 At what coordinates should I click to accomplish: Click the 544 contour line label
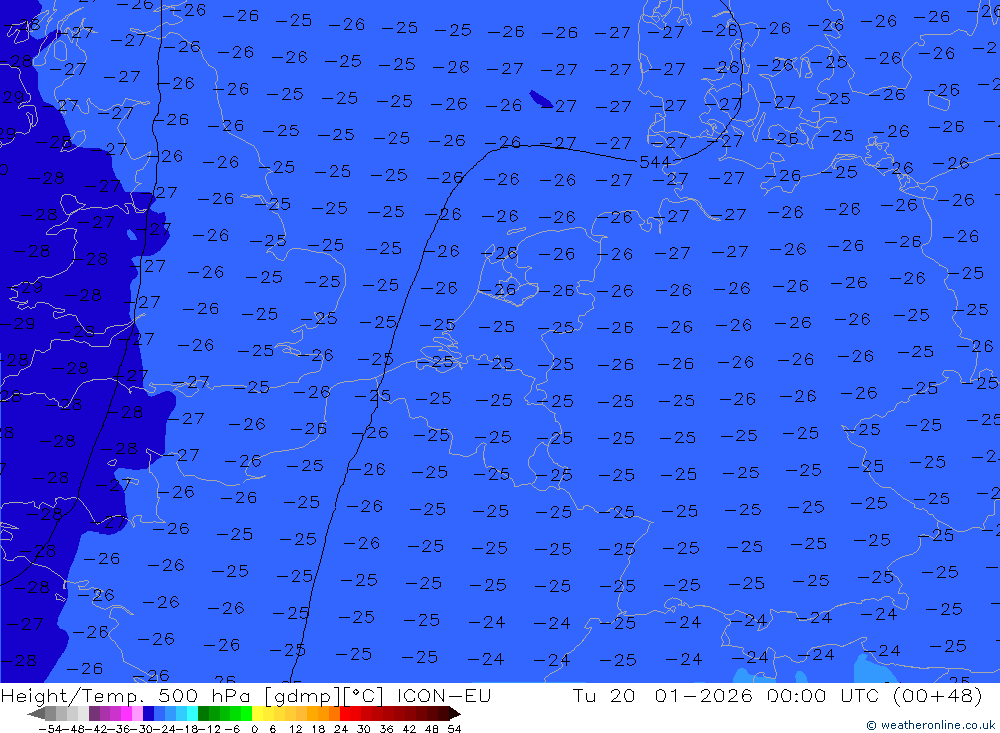[x=654, y=163]
